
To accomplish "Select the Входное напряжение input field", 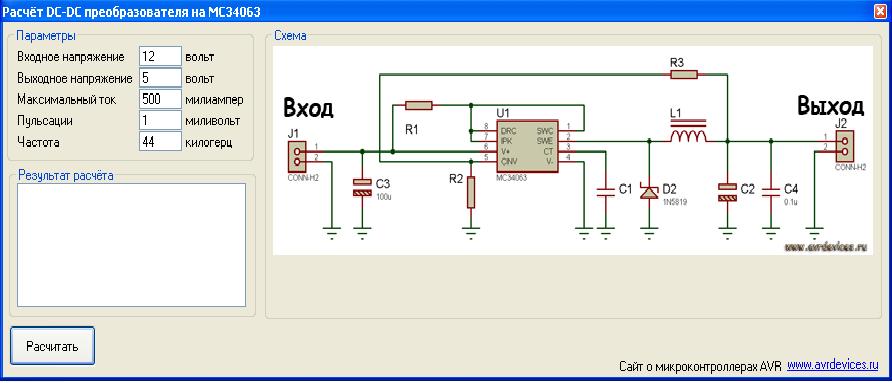I will [160, 57].
